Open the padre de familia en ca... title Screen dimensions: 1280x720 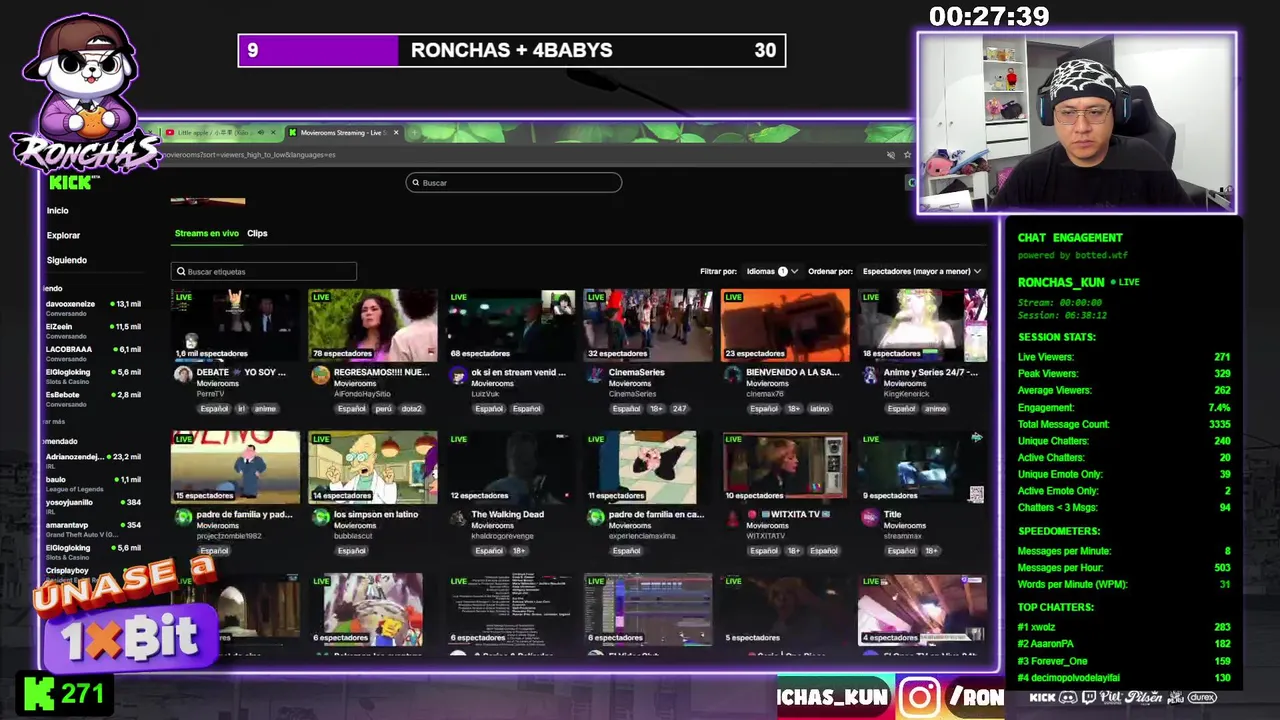(657, 514)
